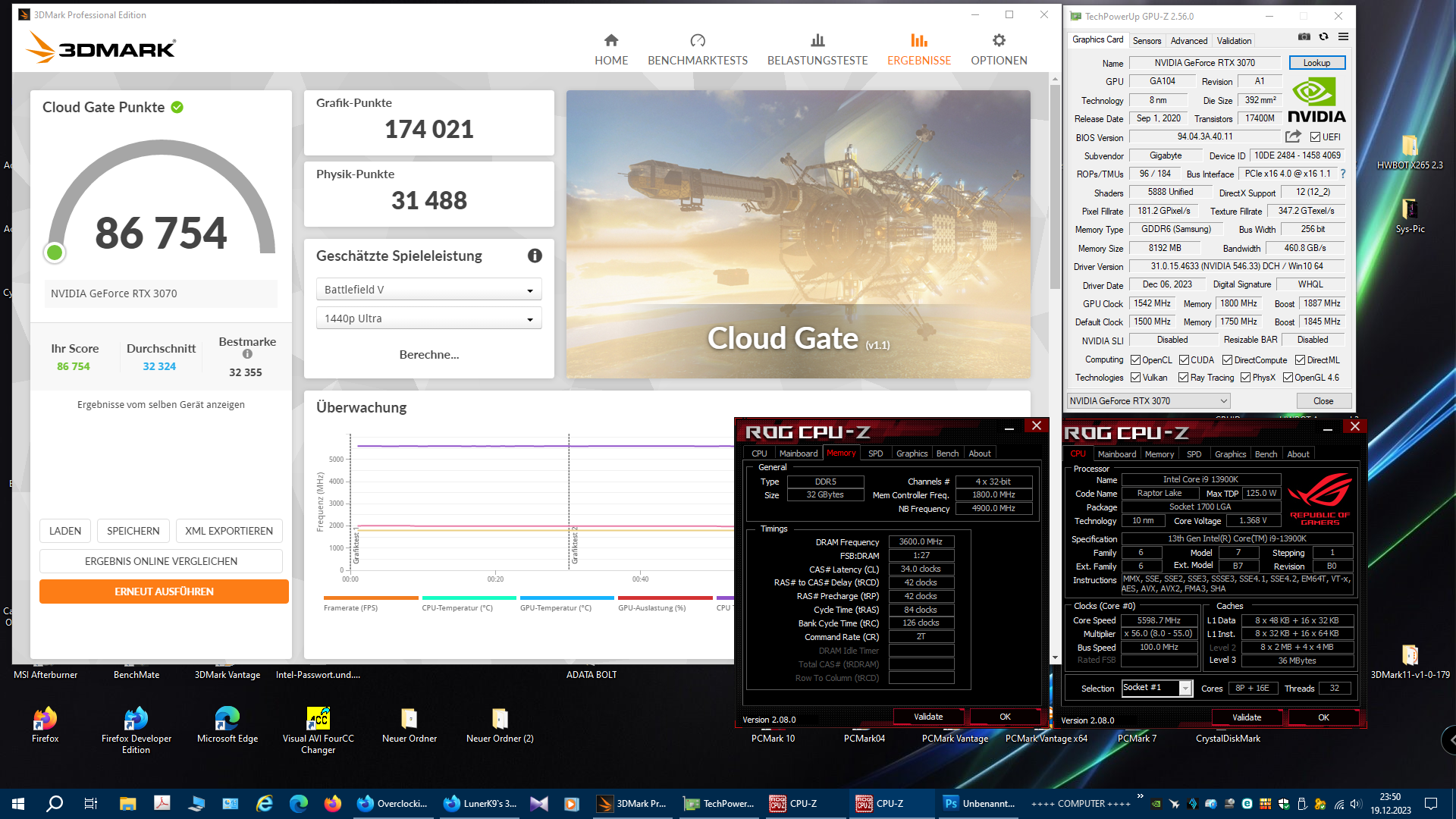Click the 'Ergebnisse vom selben Gerät anzeigen' link
1456x819 pixels.
coord(161,405)
